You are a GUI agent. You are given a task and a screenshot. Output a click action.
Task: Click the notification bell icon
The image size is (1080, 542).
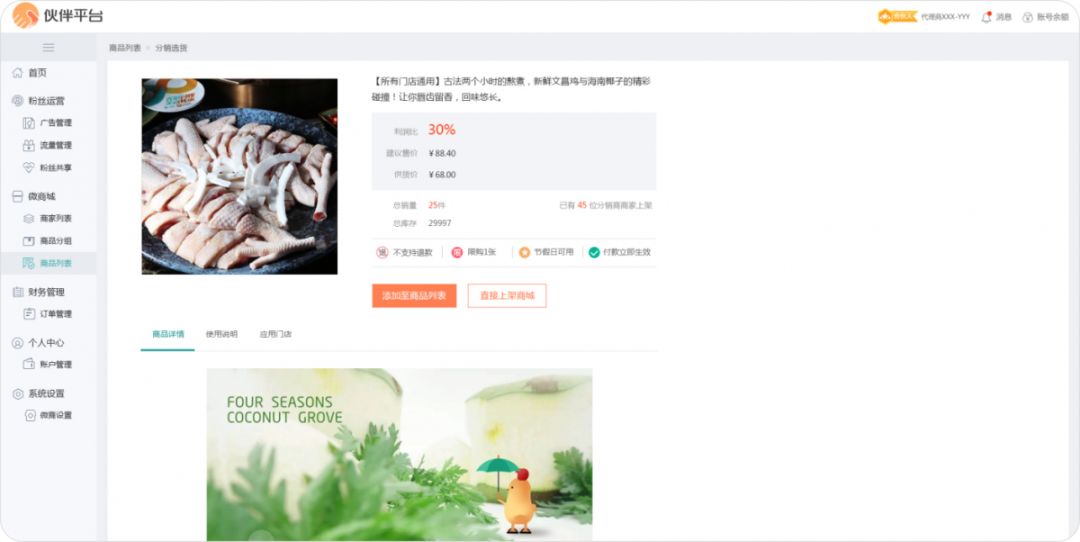coord(986,17)
